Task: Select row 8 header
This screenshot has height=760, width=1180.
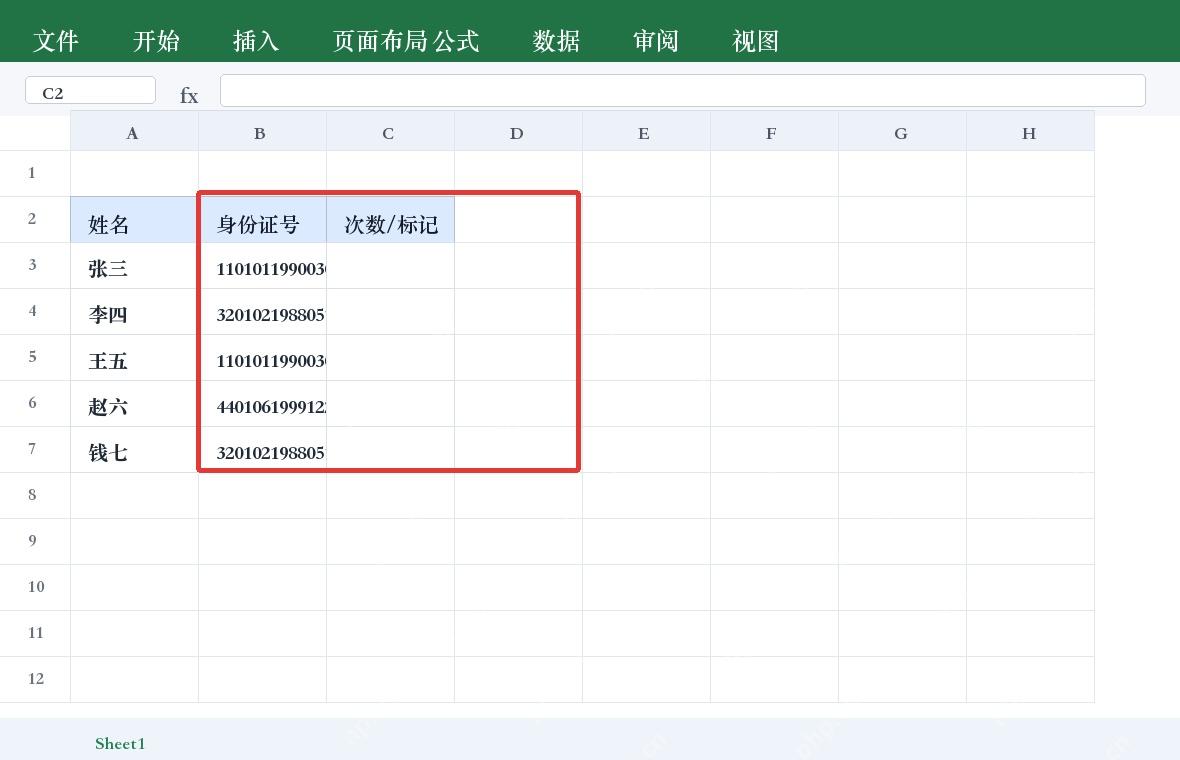Action: (x=35, y=495)
